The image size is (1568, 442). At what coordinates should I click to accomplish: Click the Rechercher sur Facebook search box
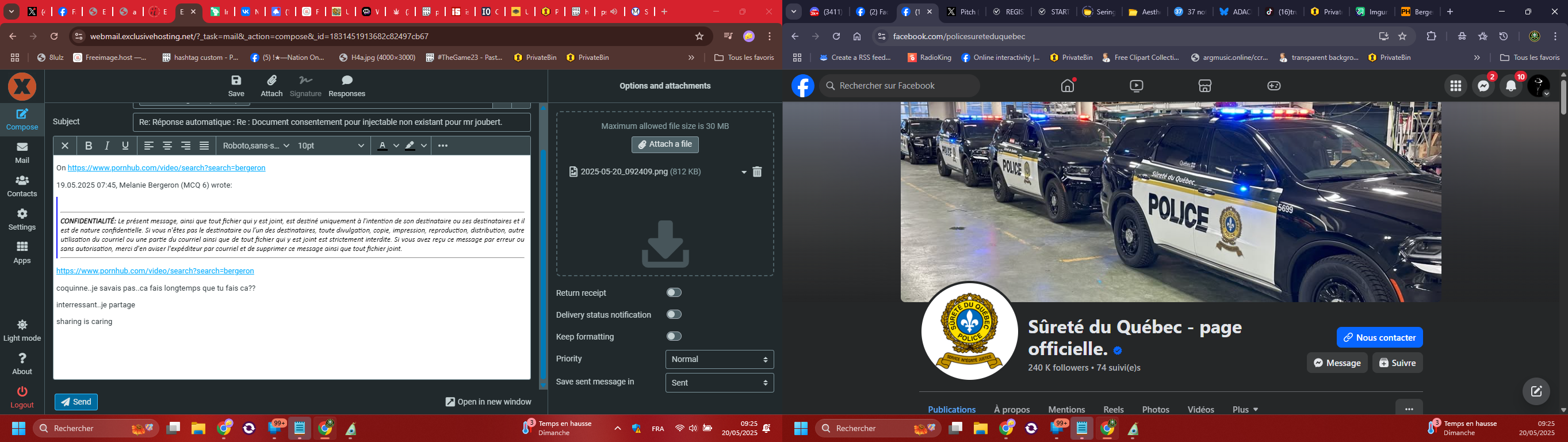coord(900,86)
